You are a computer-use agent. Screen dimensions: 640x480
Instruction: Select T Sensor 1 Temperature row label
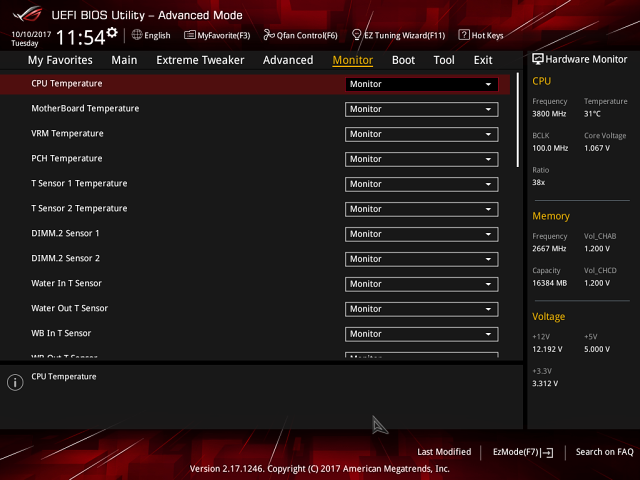79,184
